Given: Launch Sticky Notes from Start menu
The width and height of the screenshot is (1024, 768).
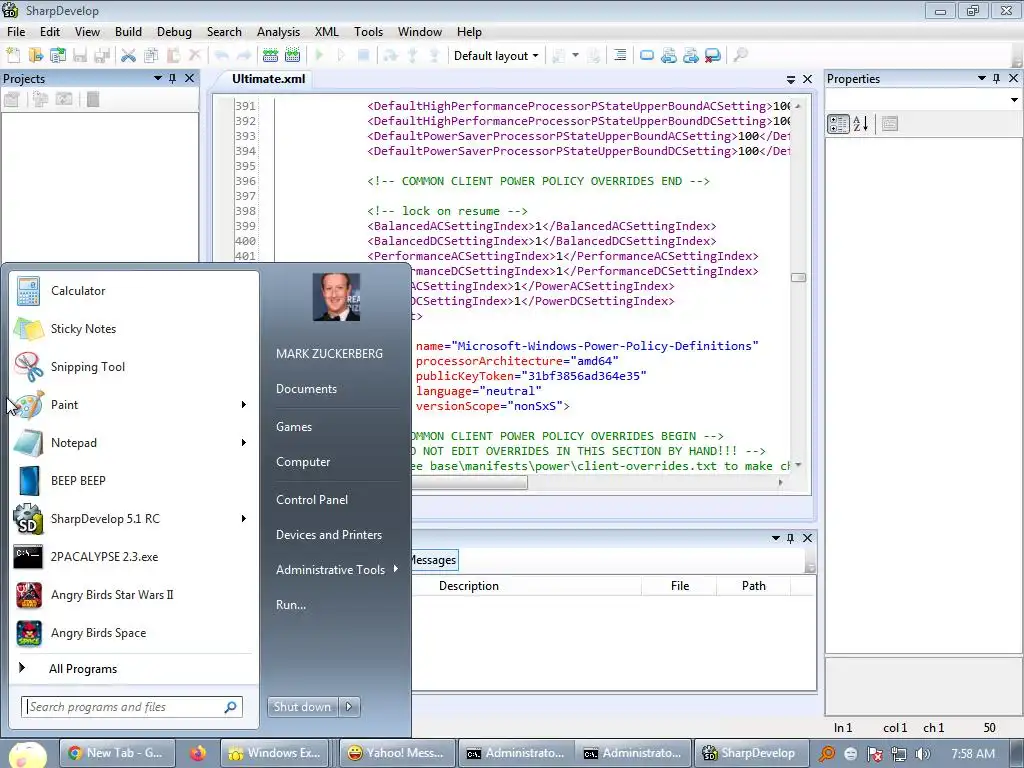Looking at the screenshot, I should click(x=134, y=328).
